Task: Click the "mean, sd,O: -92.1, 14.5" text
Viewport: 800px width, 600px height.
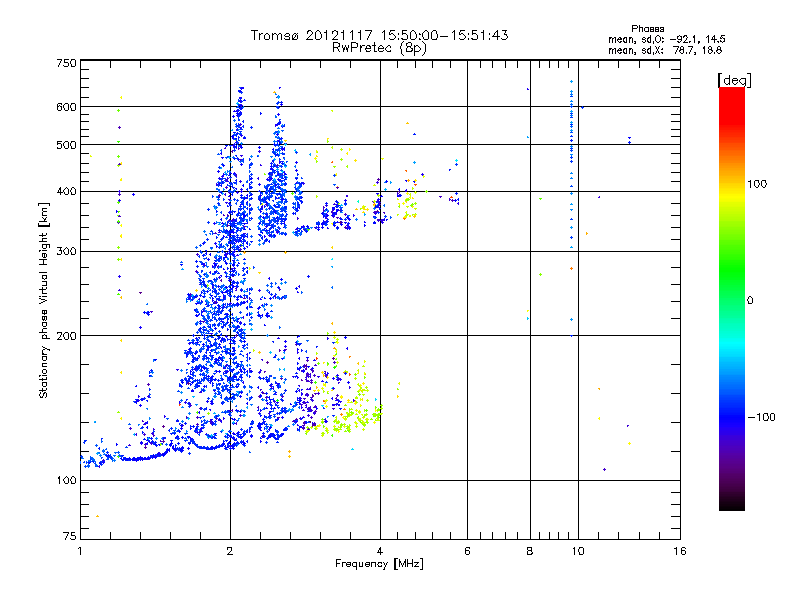Action: point(666,39)
